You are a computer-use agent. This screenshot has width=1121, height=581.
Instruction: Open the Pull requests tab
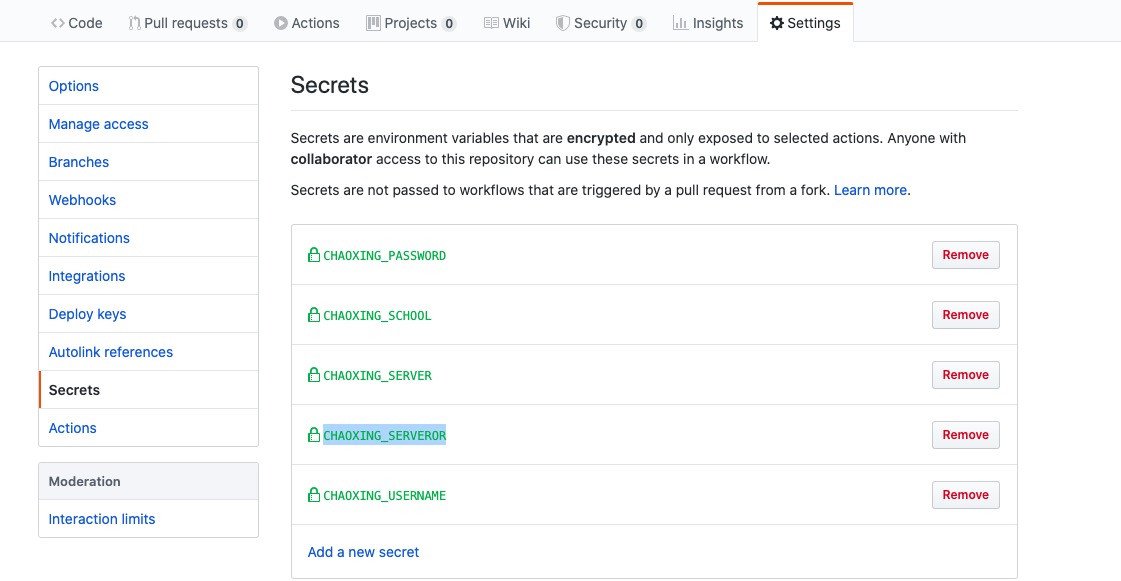coord(187,23)
